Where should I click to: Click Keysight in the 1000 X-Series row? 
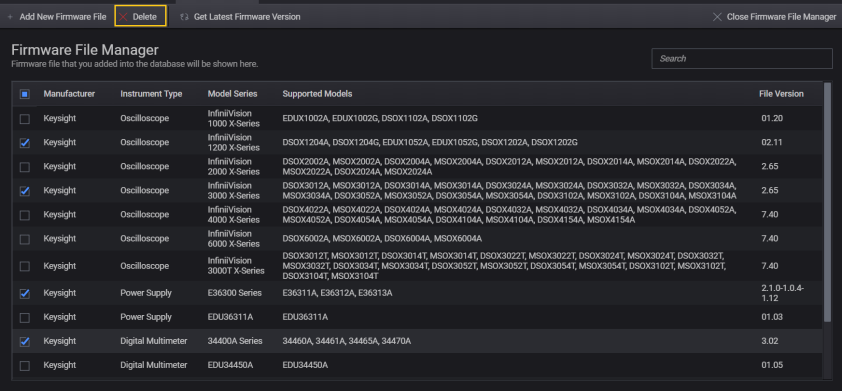pos(60,118)
